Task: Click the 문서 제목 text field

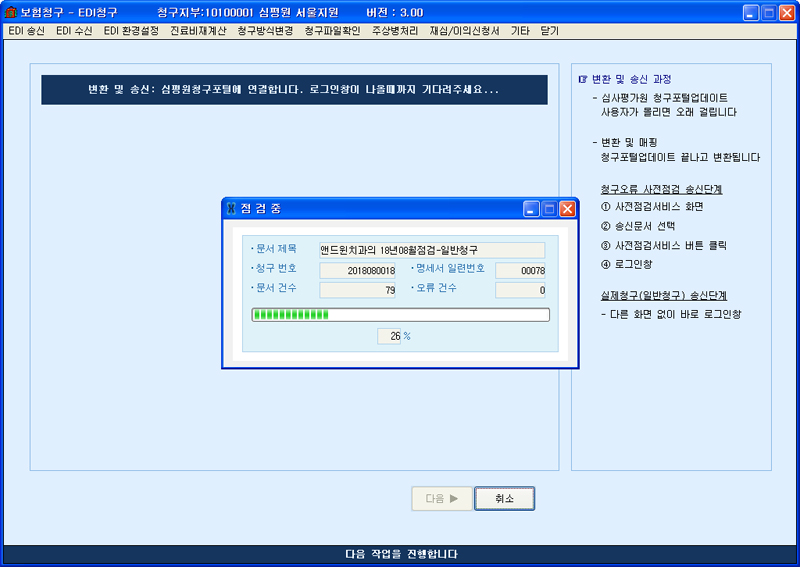Action: coord(431,250)
